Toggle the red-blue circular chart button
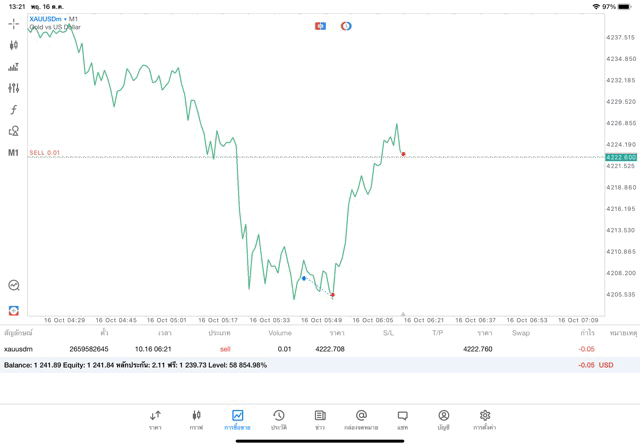This screenshot has width=640, height=447. pos(346,26)
